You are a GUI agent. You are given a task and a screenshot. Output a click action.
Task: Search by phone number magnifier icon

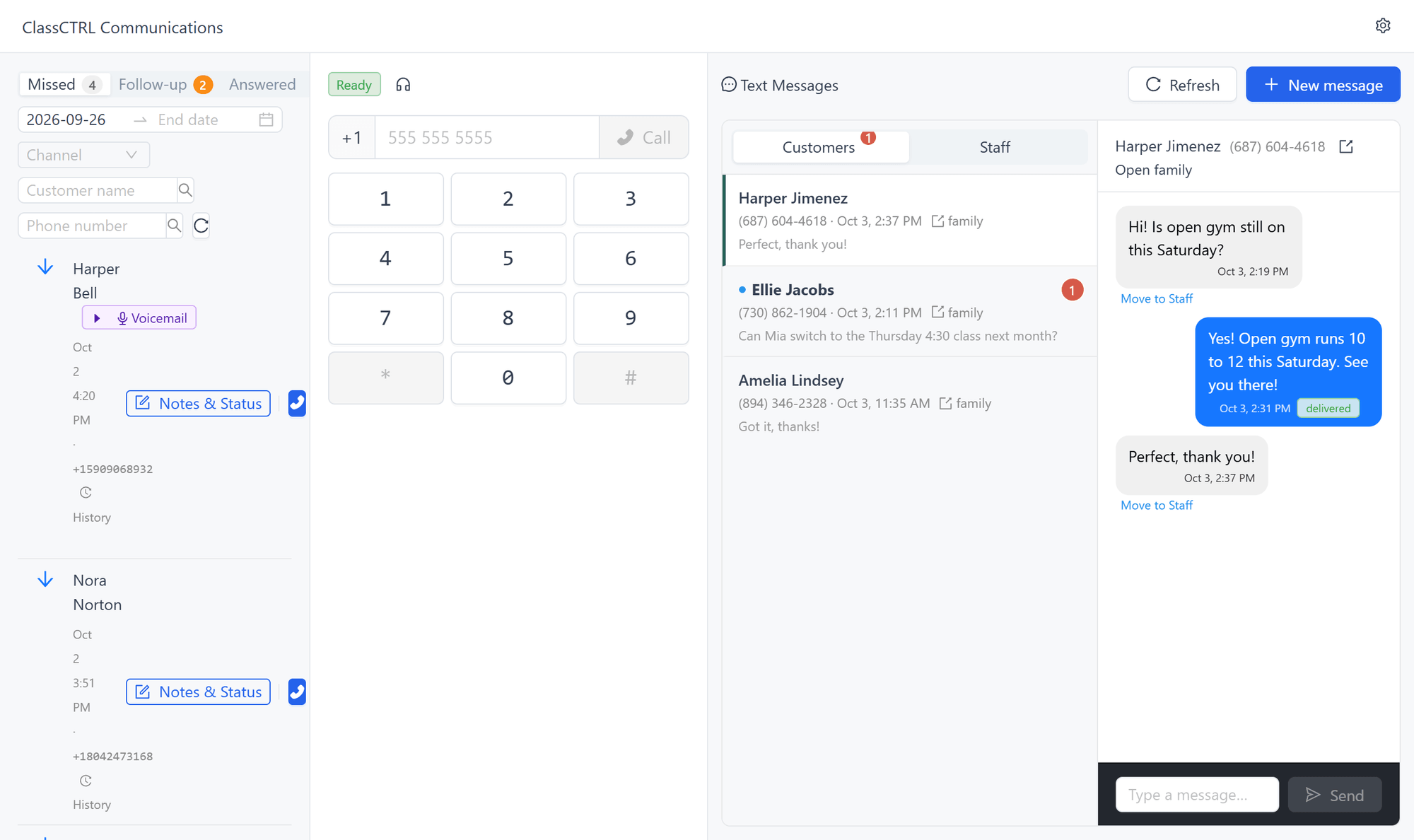tap(174, 226)
